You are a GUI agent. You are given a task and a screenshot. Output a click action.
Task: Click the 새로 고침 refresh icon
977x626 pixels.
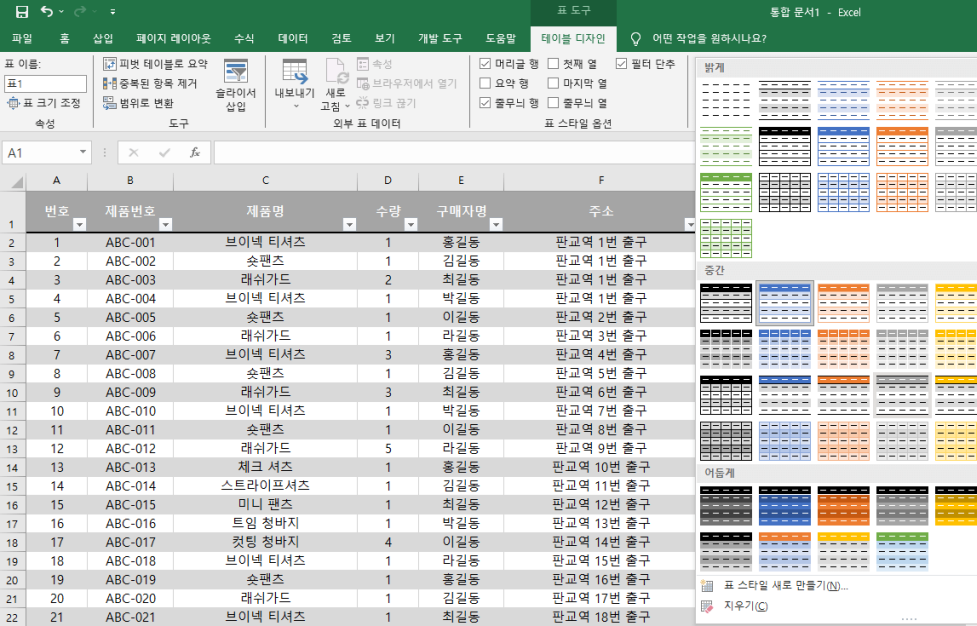335,72
